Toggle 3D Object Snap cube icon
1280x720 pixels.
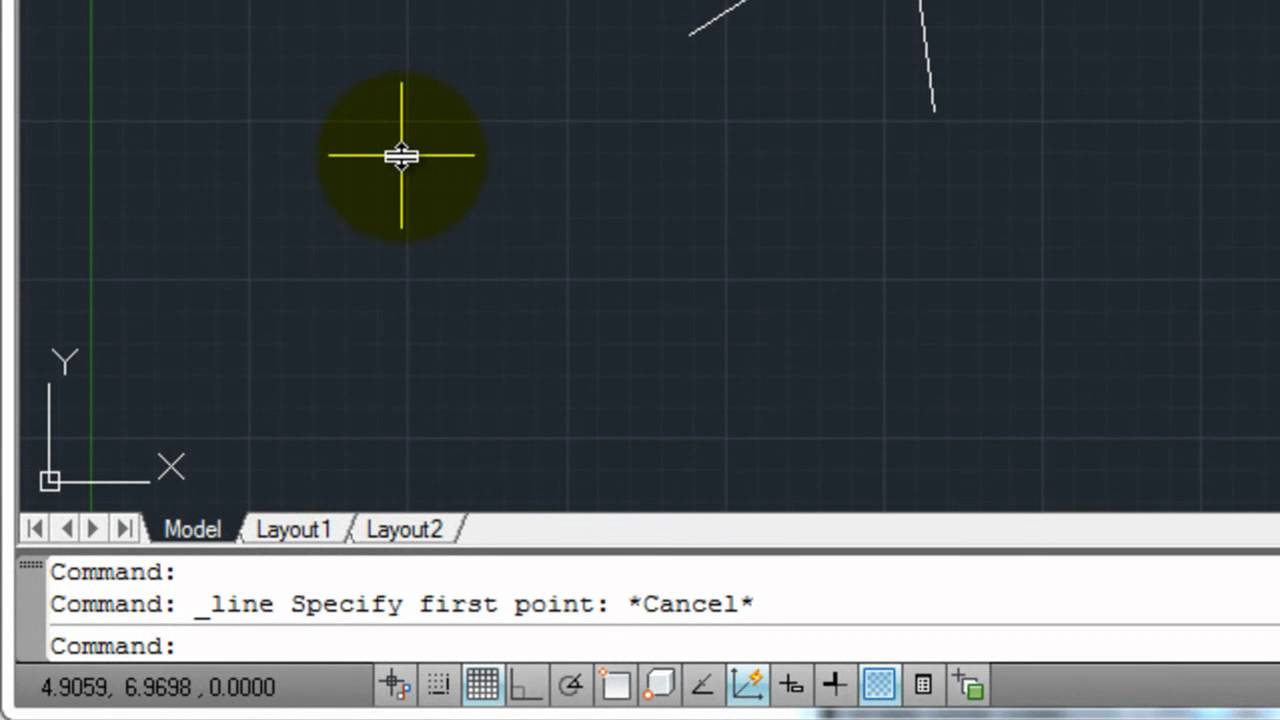point(658,685)
